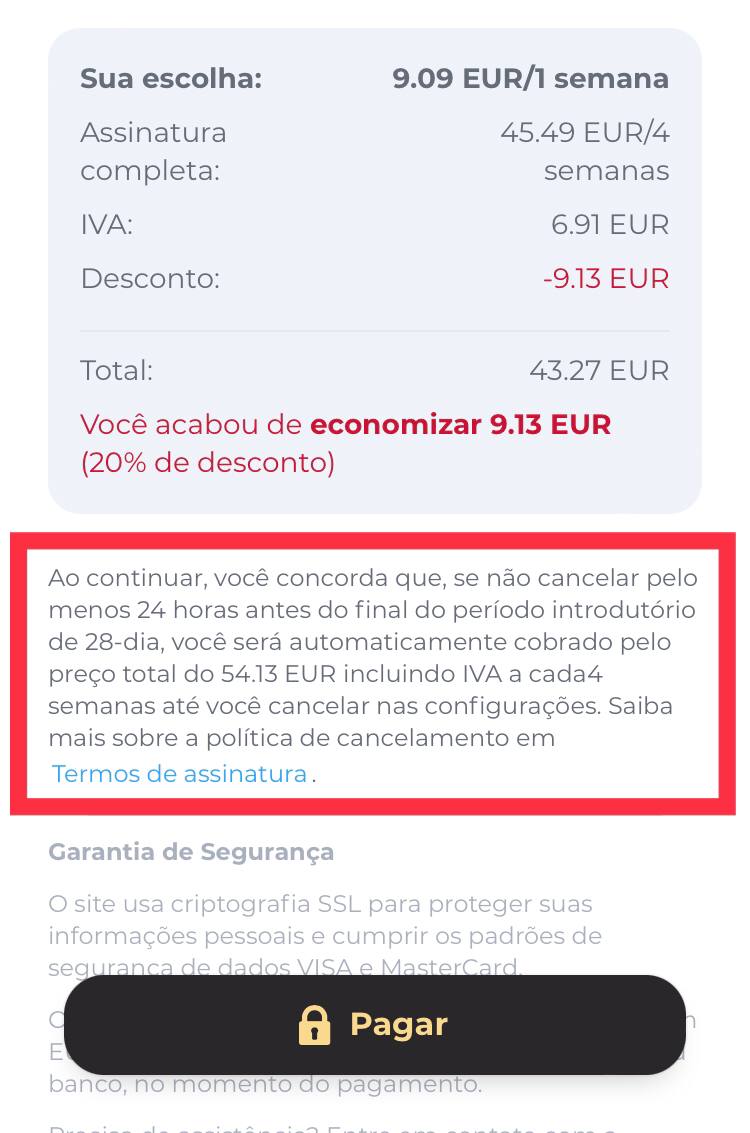Click the 45.49 EUR/4 semanas amount
Screen dimensions: 750x1133
coord(585,152)
